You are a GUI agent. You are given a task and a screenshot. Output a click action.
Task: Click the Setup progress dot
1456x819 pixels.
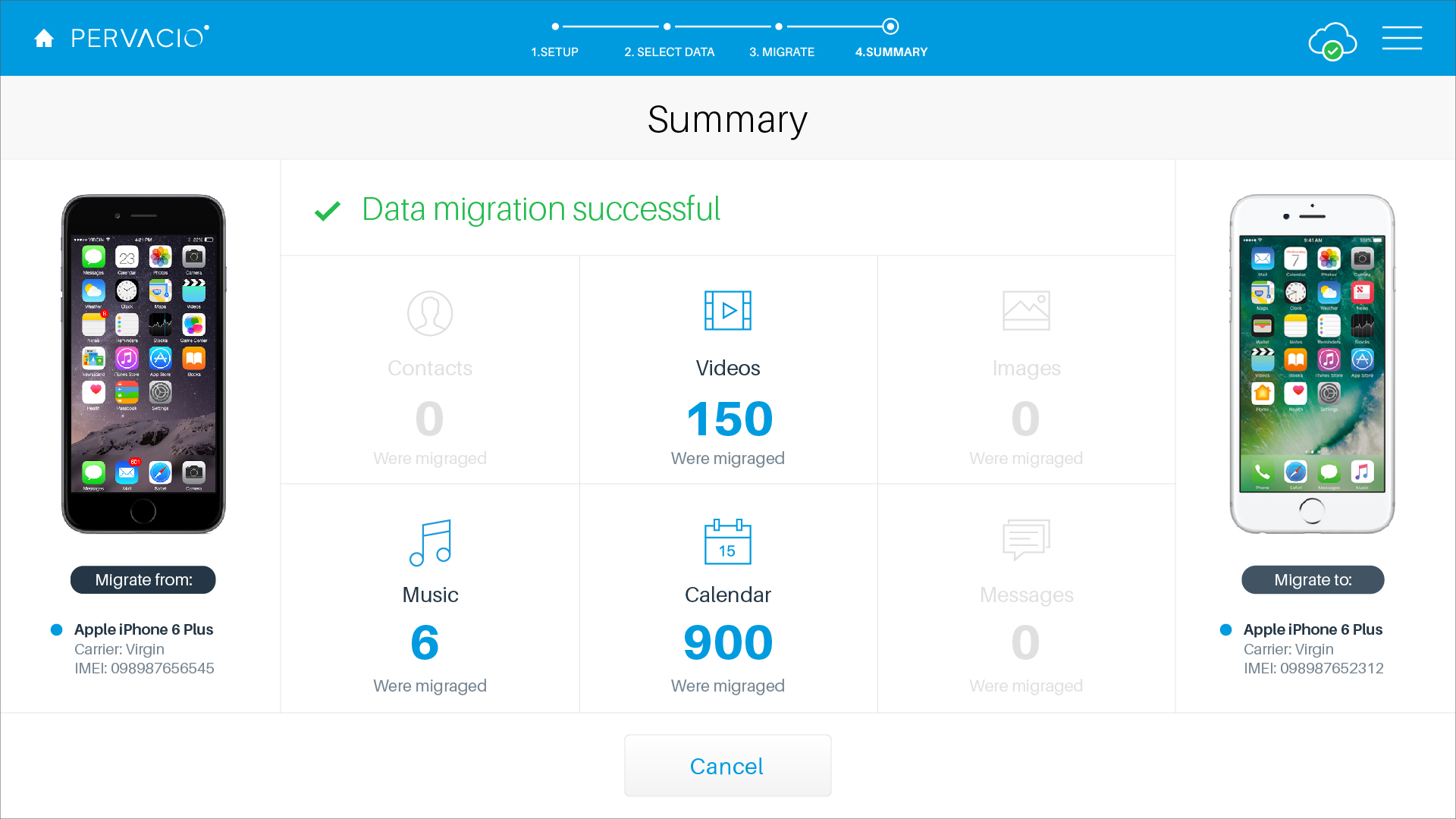555,27
